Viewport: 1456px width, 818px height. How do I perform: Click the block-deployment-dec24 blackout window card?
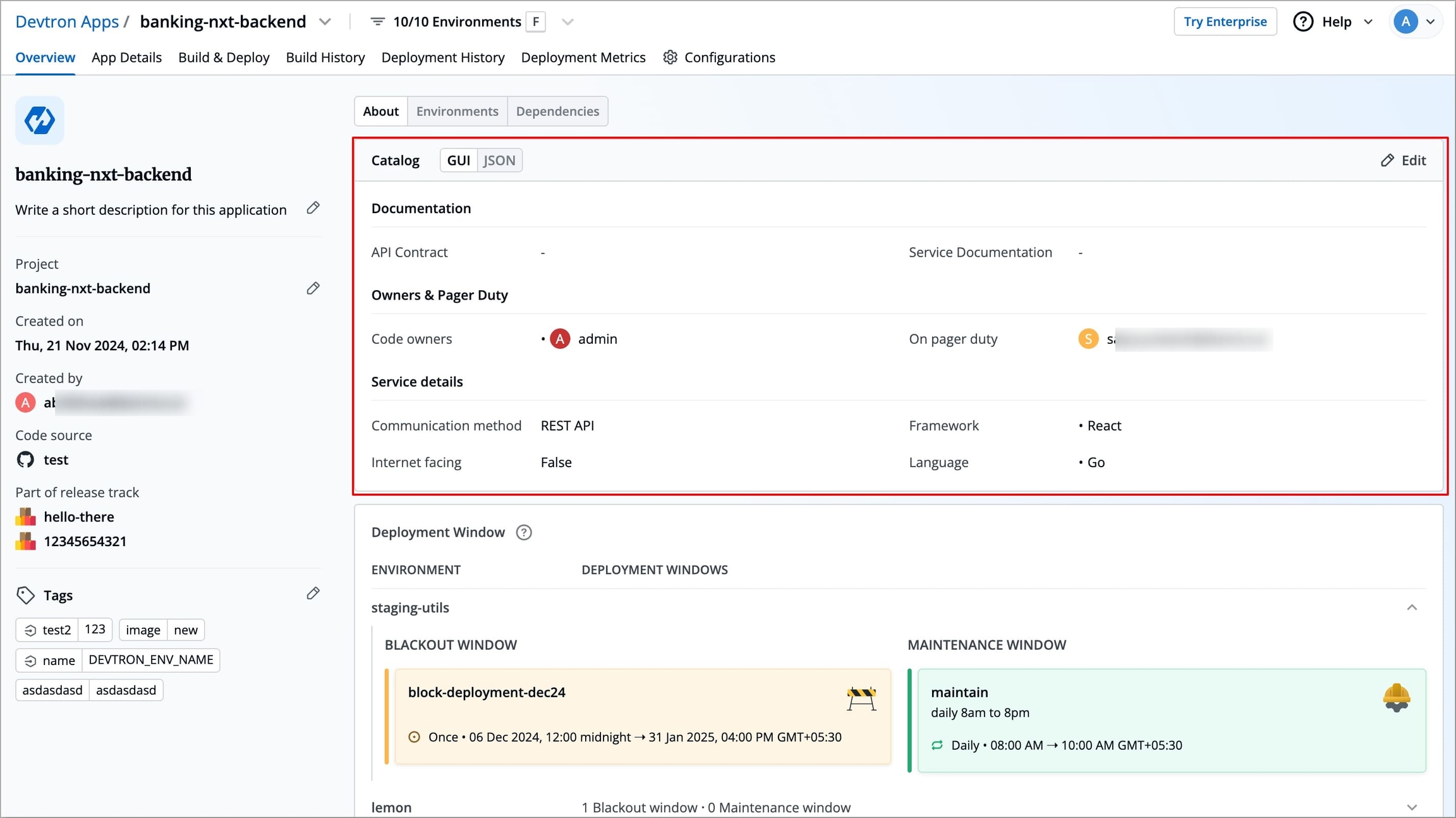click(643, 716)
